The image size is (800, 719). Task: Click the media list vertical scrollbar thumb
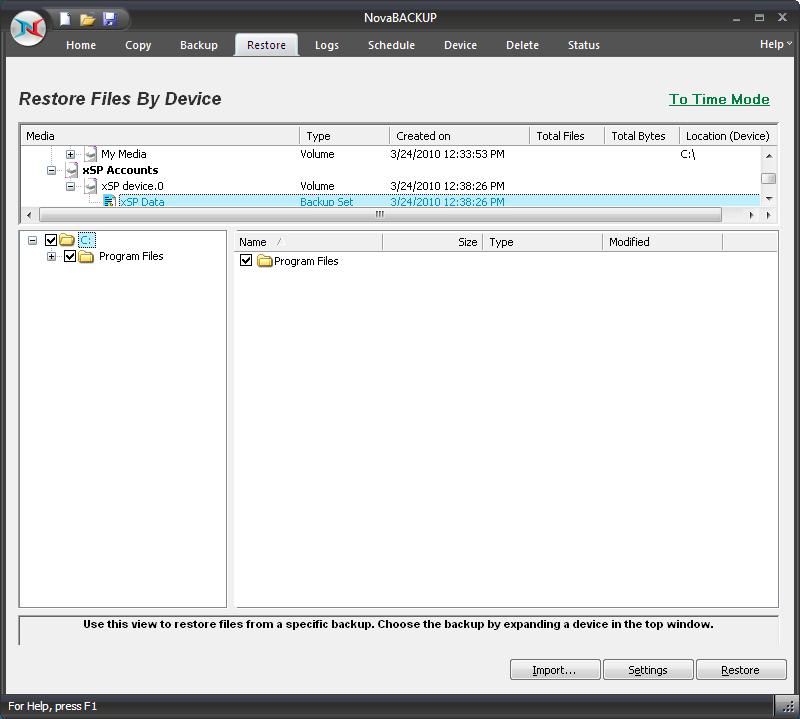click(768, 178)
